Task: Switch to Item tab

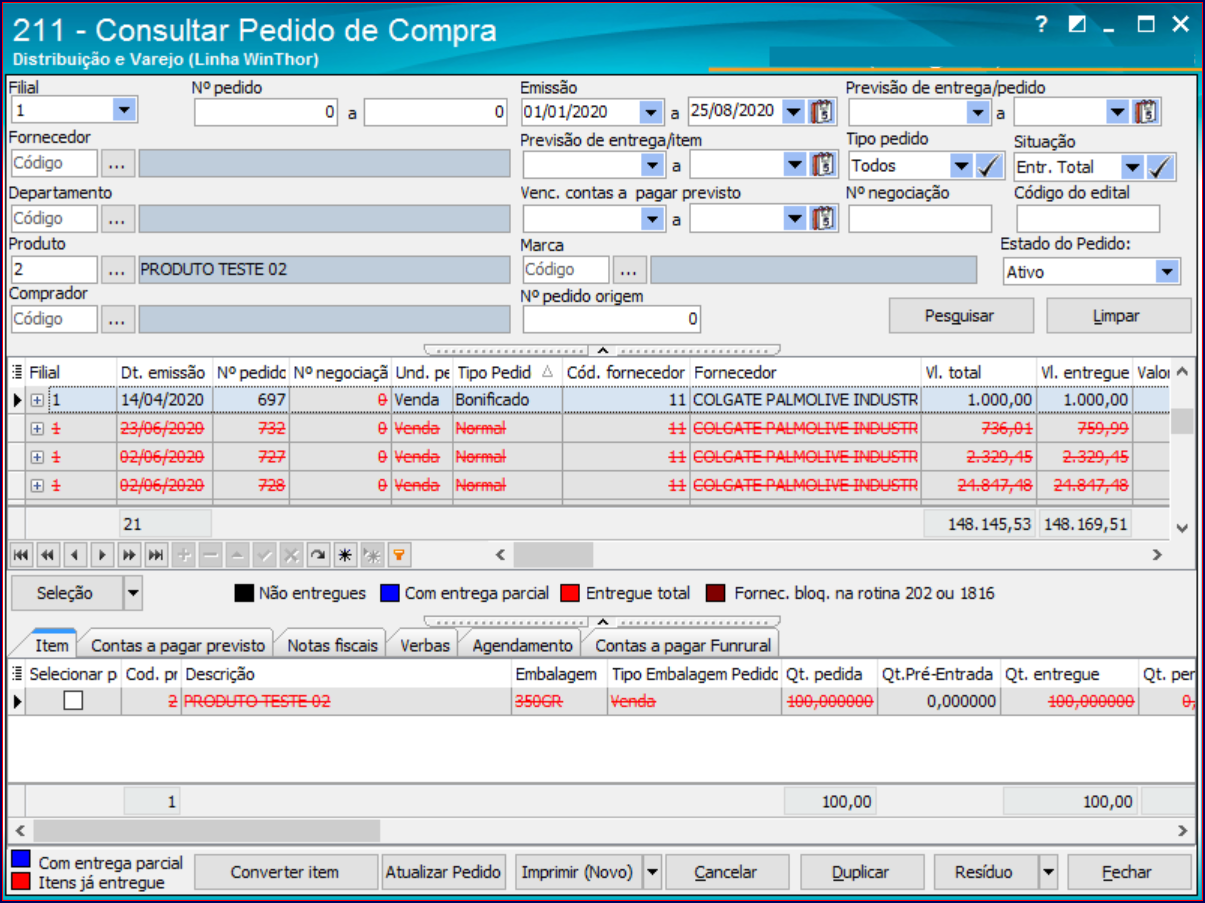Action: click(52, 645)
